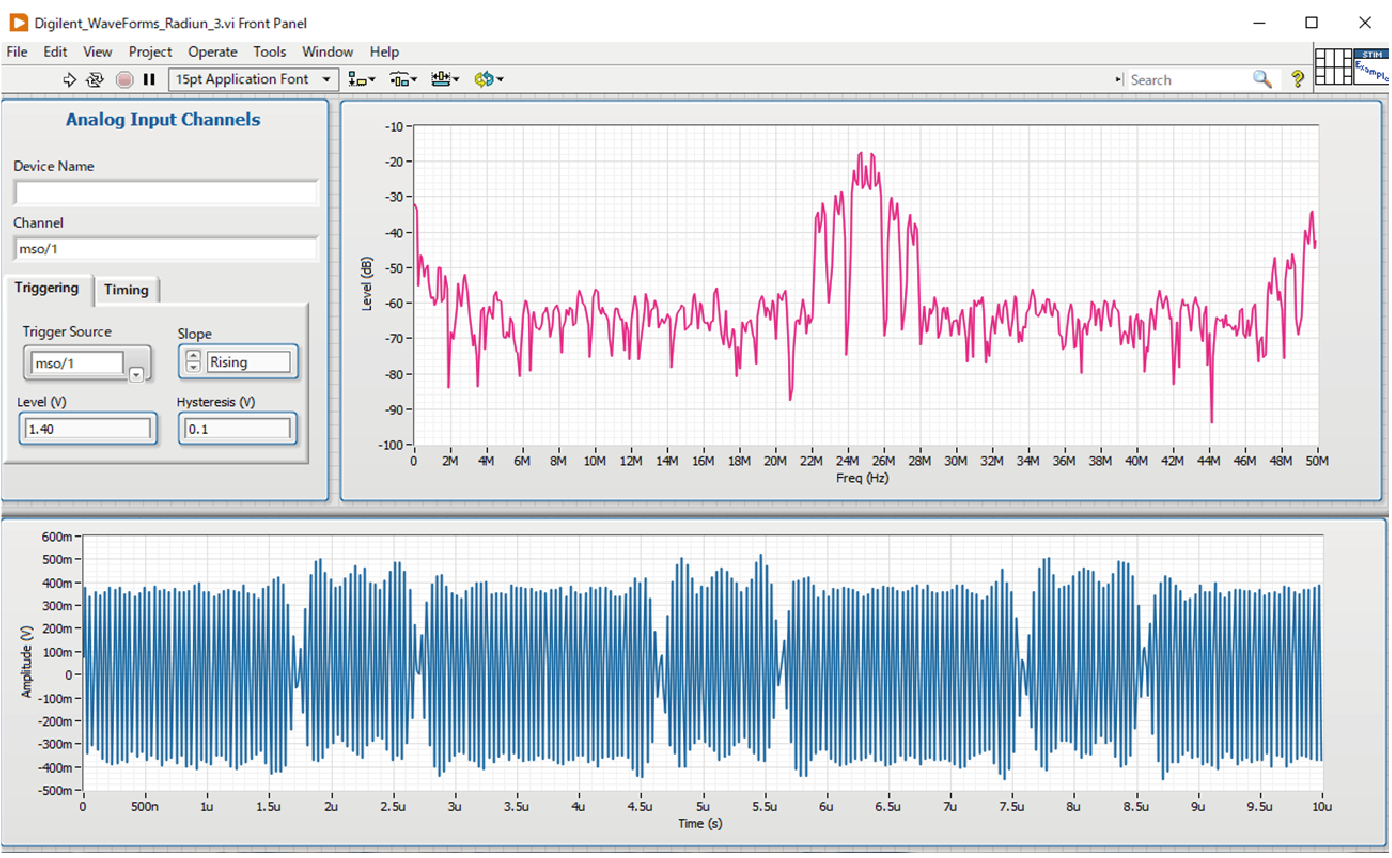This screenshot has height=858, width=1392.
Task: Click the Device Name input field
Action: 165,193
